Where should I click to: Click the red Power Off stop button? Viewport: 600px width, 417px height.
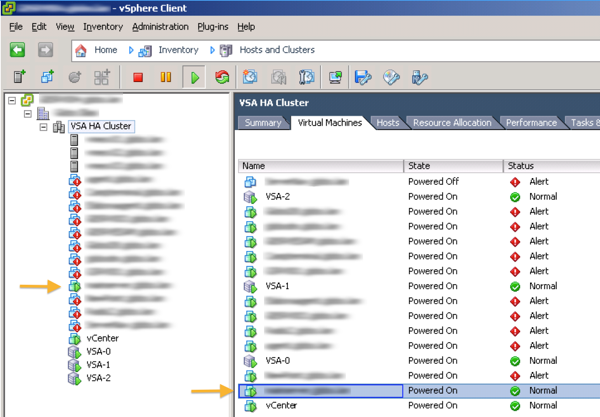pos(138,78)
